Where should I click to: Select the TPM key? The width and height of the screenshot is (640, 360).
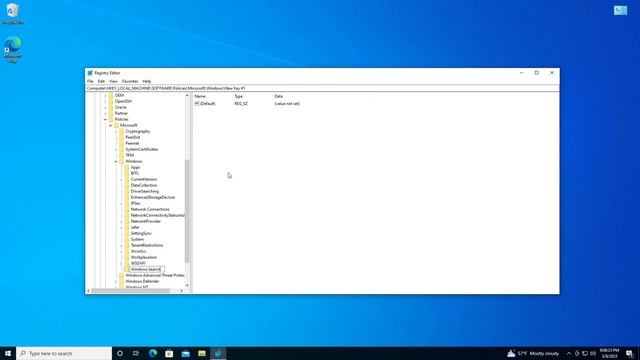click(x=130, y=155)
